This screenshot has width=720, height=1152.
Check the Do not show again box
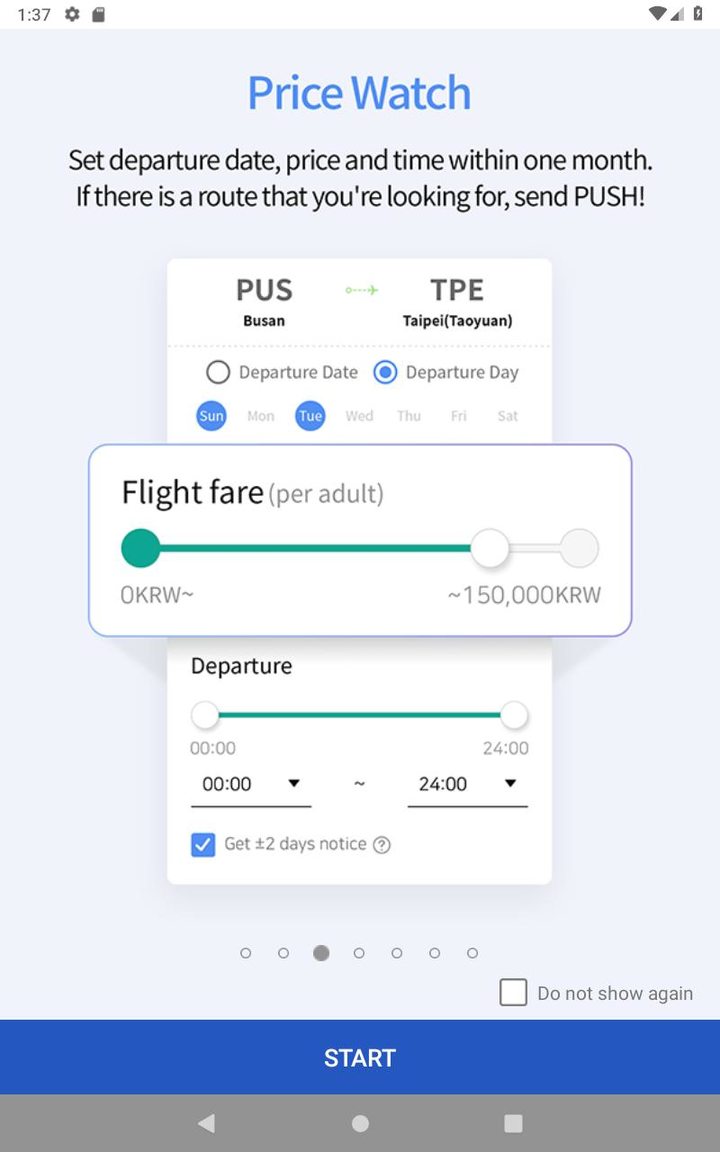(x=513, y=993)
